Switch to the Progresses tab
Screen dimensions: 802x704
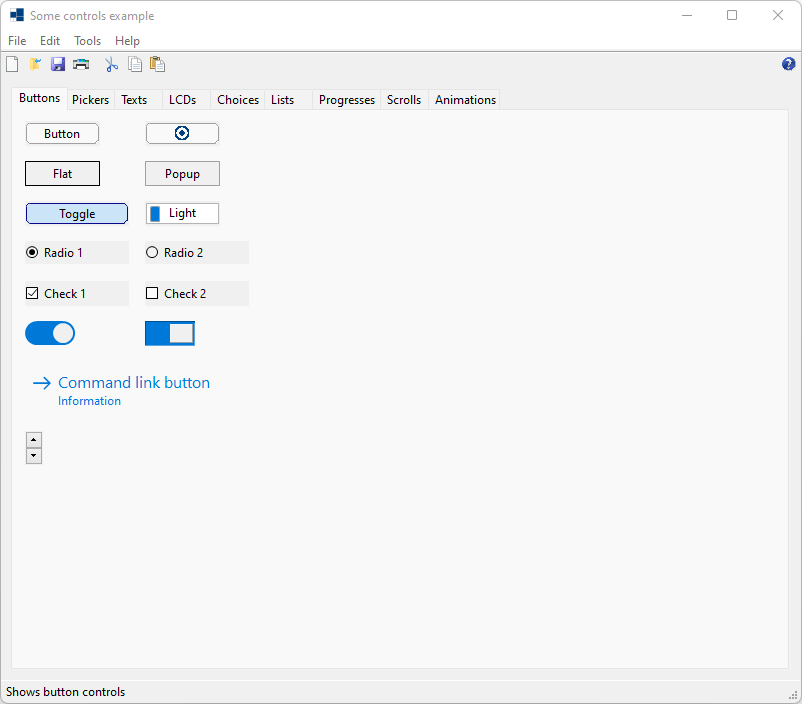coord(346,100)
